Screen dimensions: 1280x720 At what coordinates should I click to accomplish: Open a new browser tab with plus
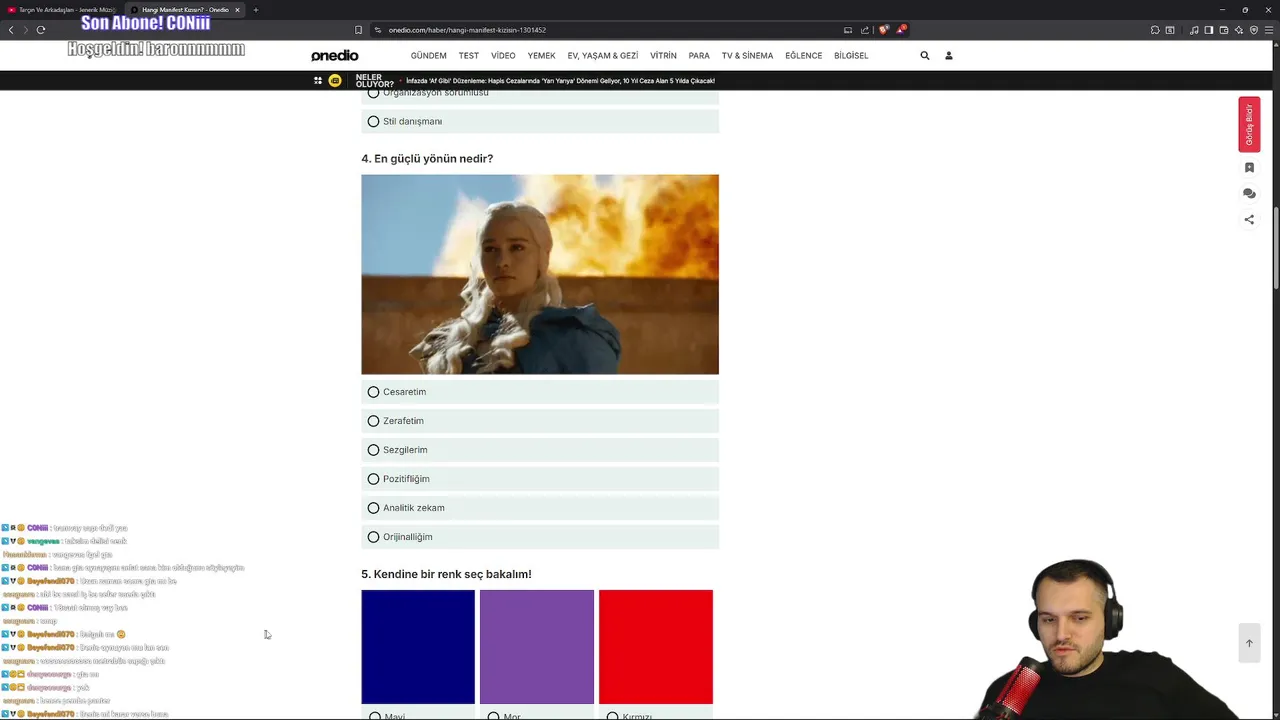coord(256,10)
